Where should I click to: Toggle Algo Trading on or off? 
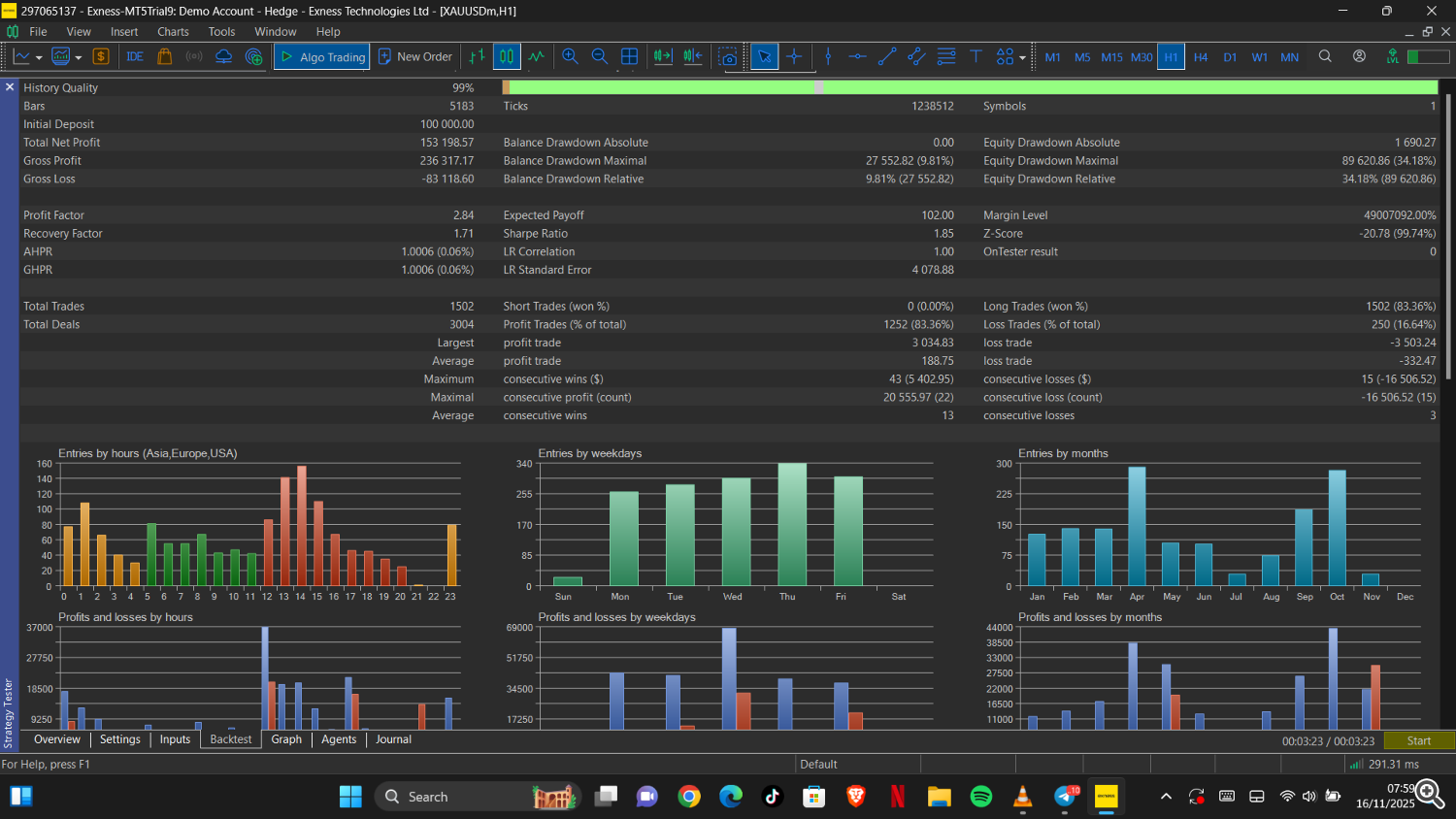(321, 56)
